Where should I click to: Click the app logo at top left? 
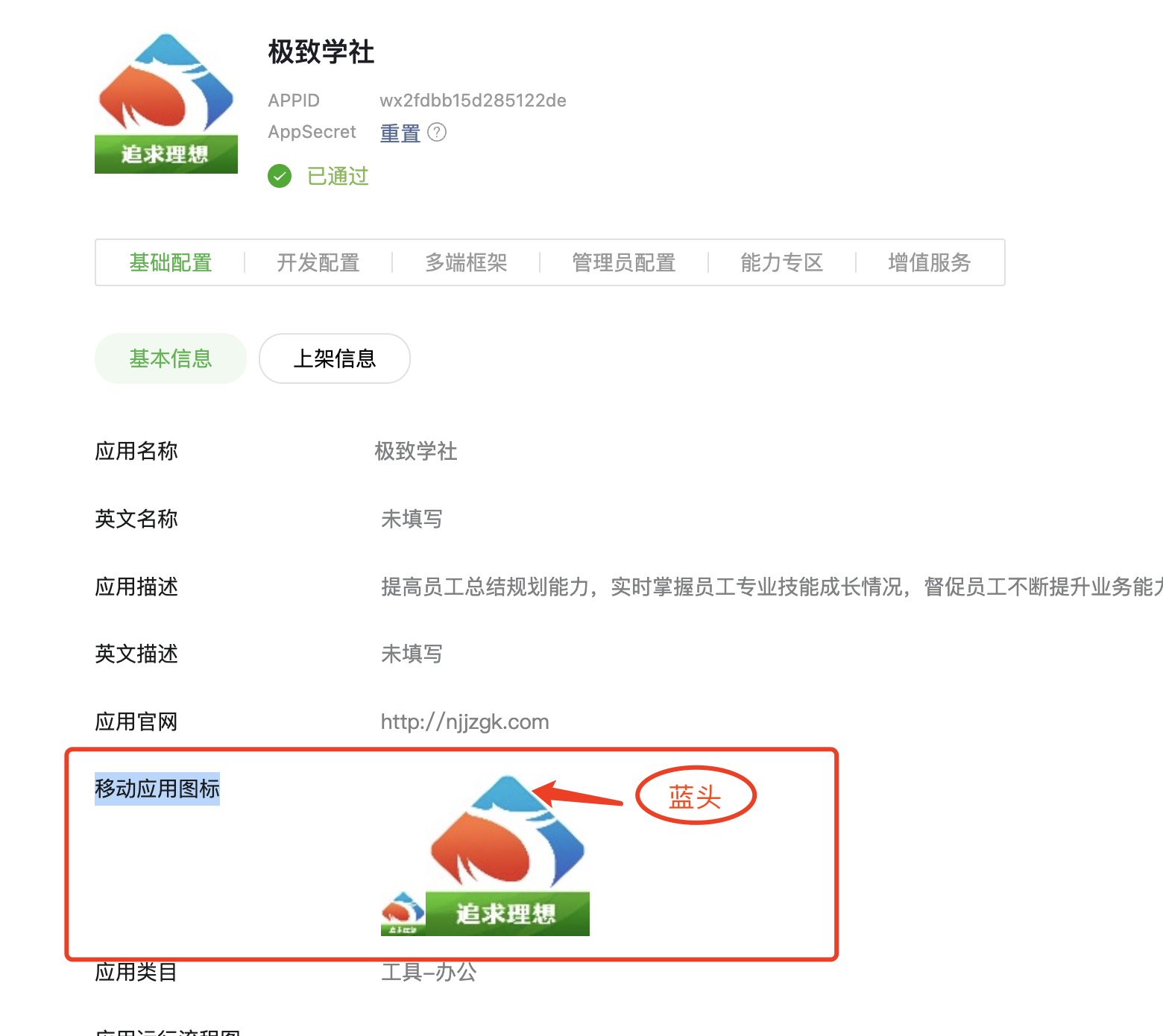(166, 103)
